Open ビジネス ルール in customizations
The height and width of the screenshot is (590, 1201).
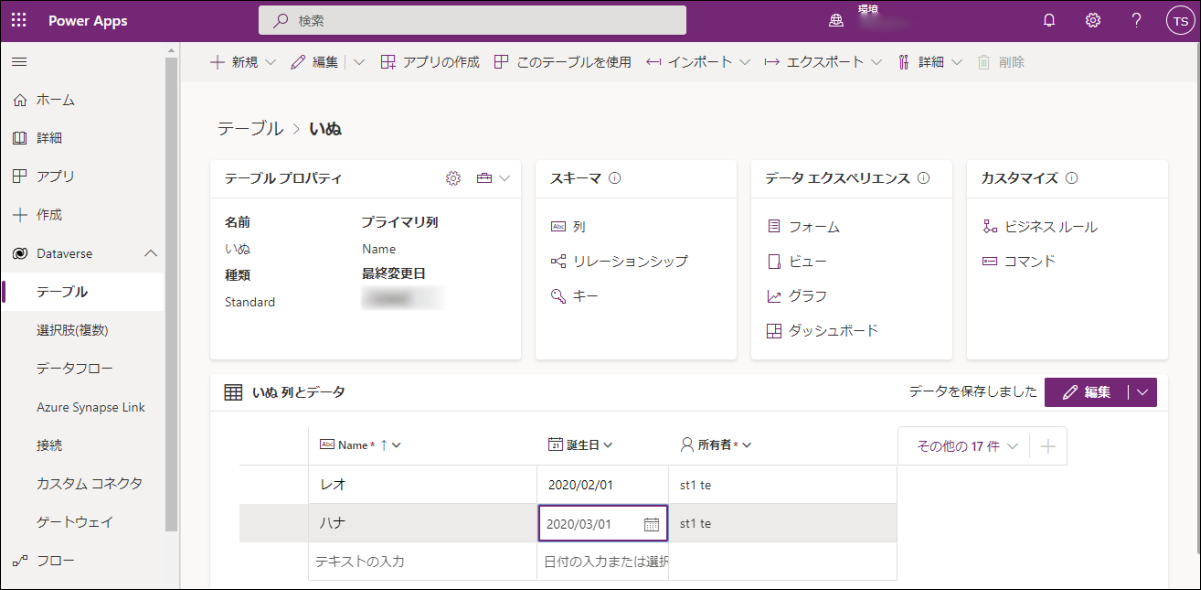(x=1040, y=227)
